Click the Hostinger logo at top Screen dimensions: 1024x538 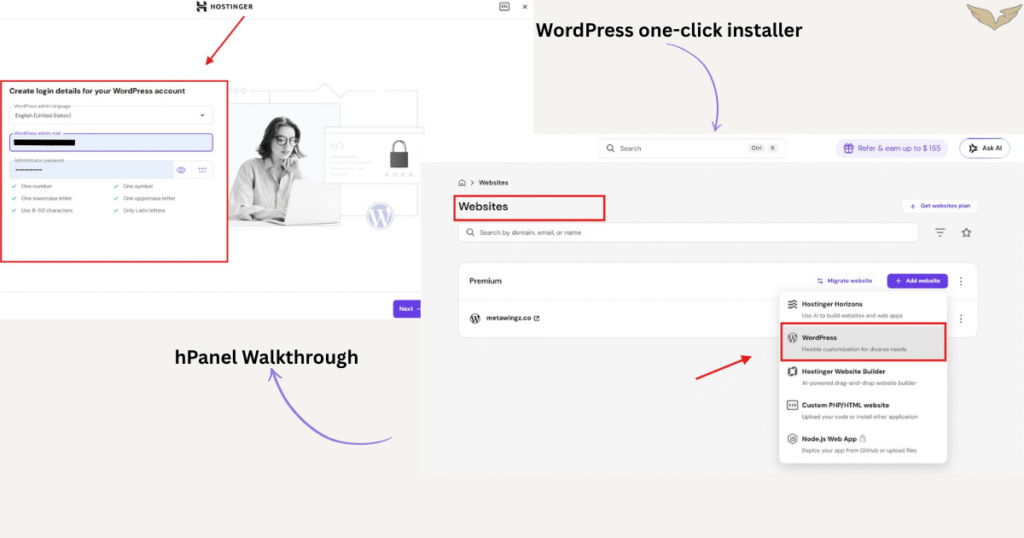(224, 7)
